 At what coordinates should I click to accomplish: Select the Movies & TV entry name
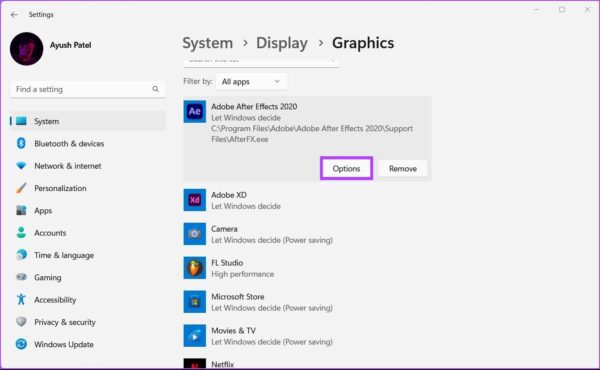click(233, 331)
